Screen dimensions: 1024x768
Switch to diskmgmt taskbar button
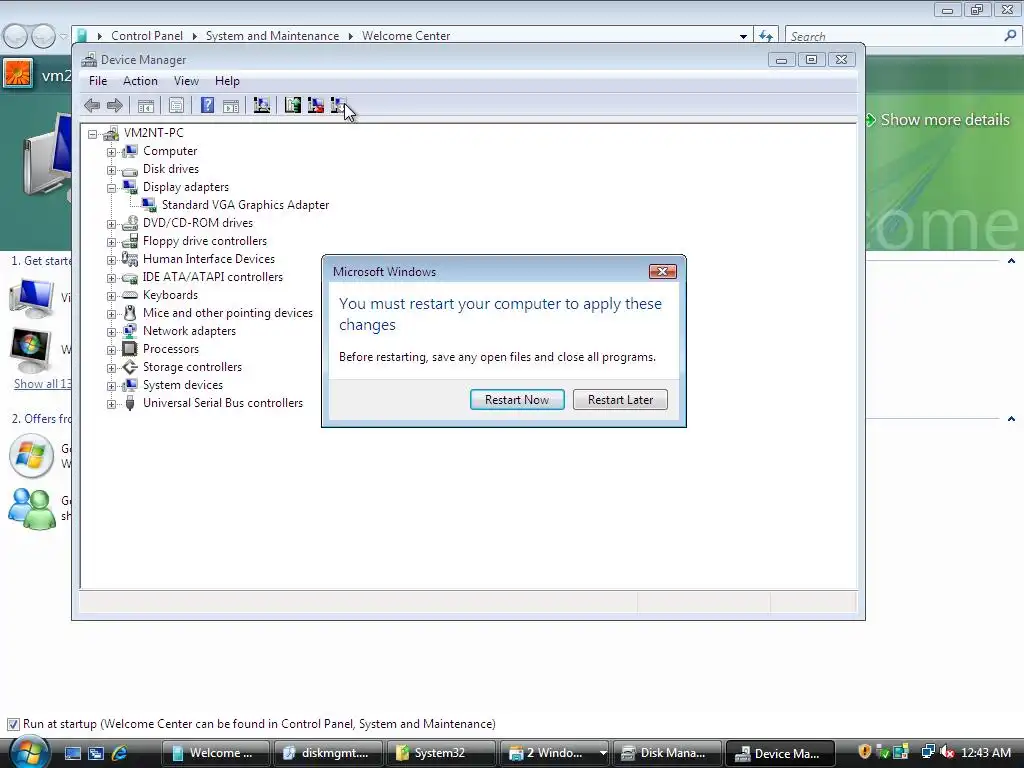coord(328,753)
